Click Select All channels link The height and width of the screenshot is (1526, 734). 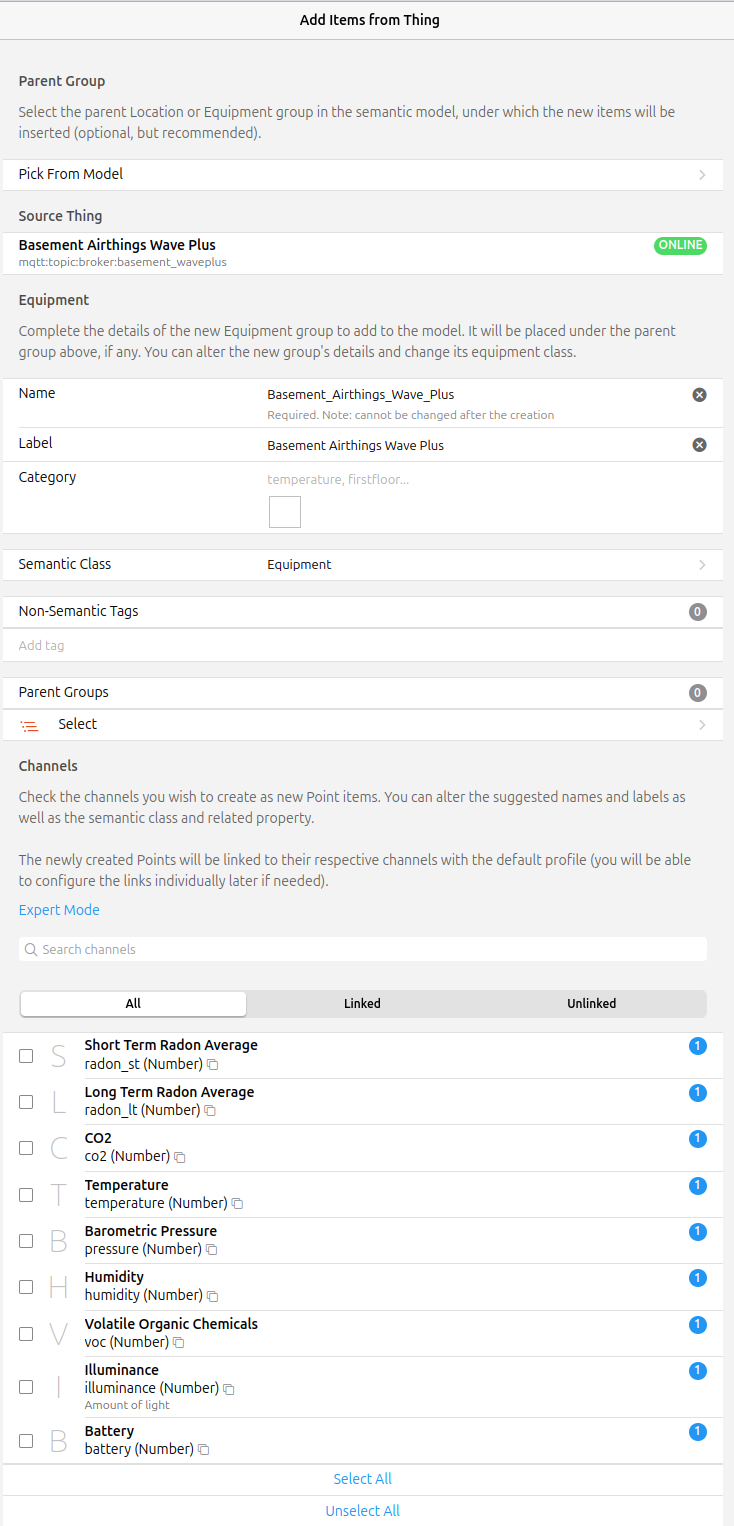(x=362, y=1479)
